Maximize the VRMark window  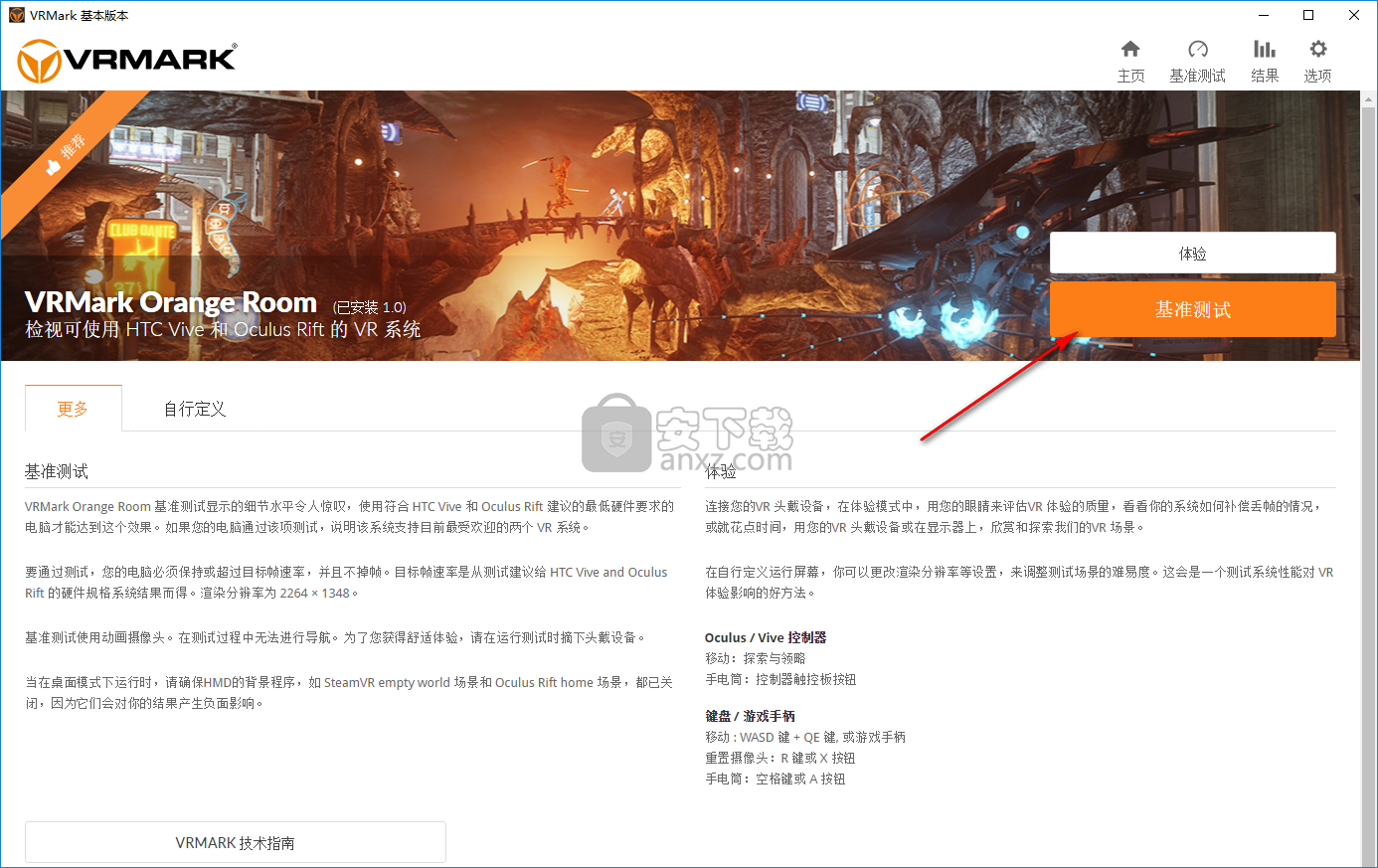[1308, 15]
